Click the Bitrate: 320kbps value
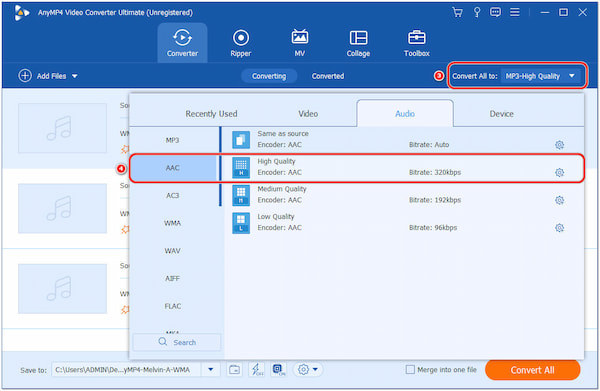Screen dimensions: 600x391 pos(435,173)
